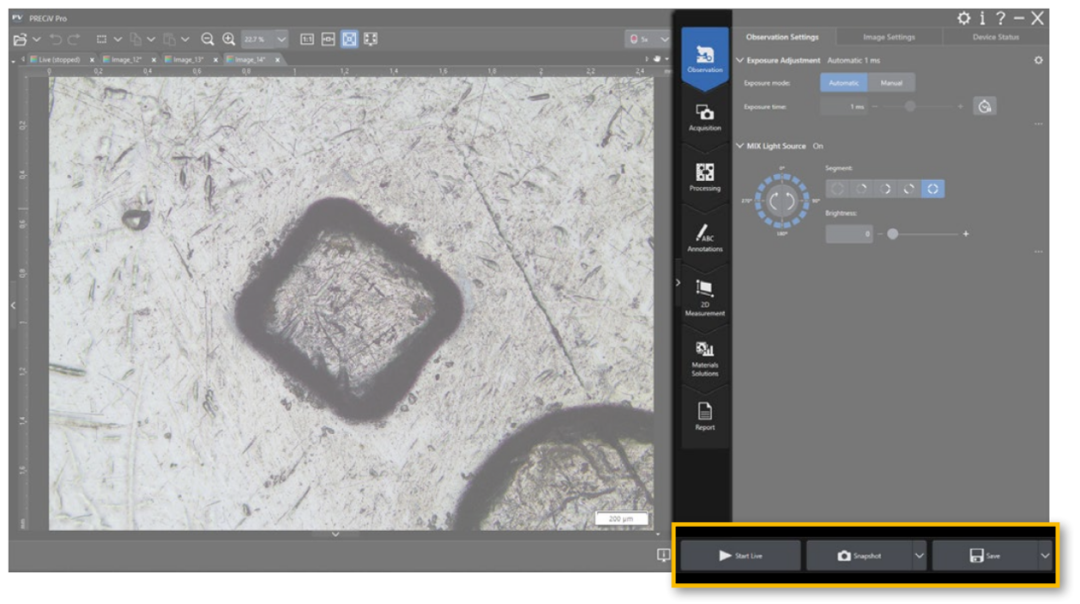Open the Report workflow step

pos(705,417)
